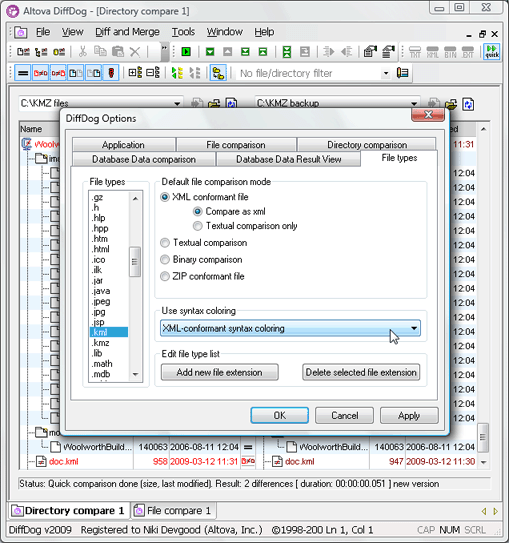Switch to the Application tab
Image resolution: width=509 pixels, height=543 pixels.
pos(123,145)
